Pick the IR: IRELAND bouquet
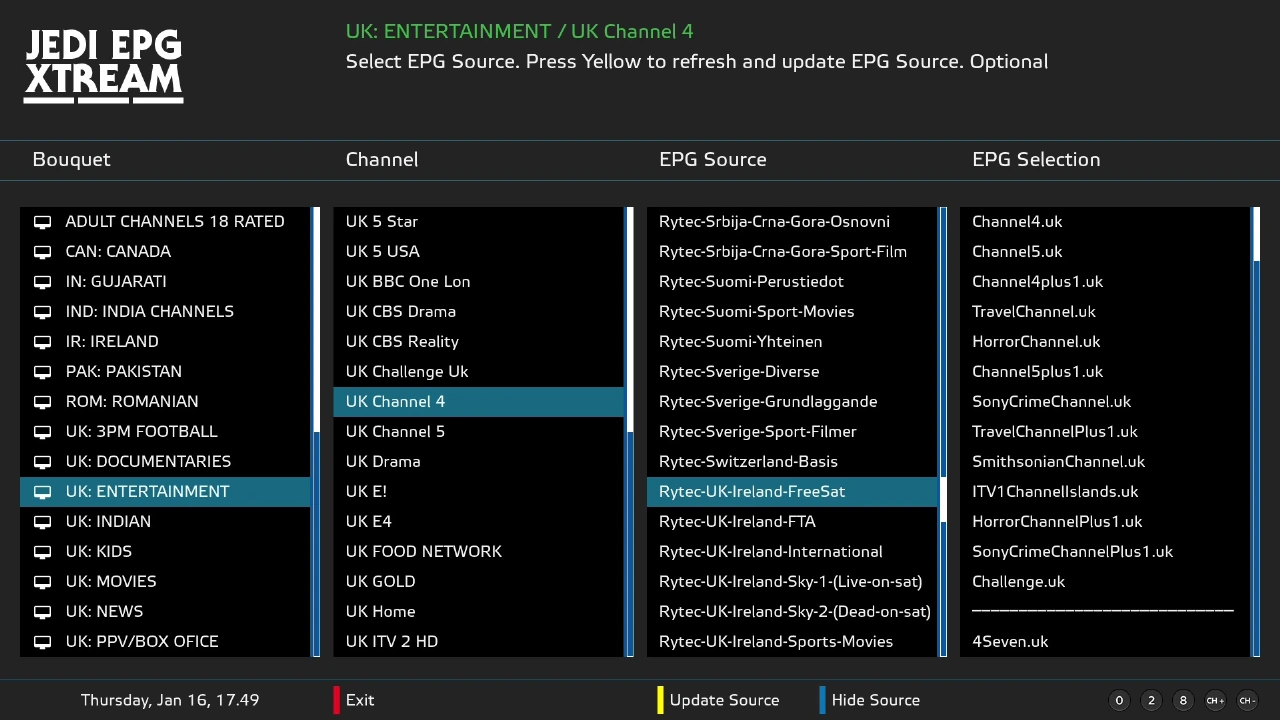1280x720 pixels. pyautogui.click(x=165, y=342)
